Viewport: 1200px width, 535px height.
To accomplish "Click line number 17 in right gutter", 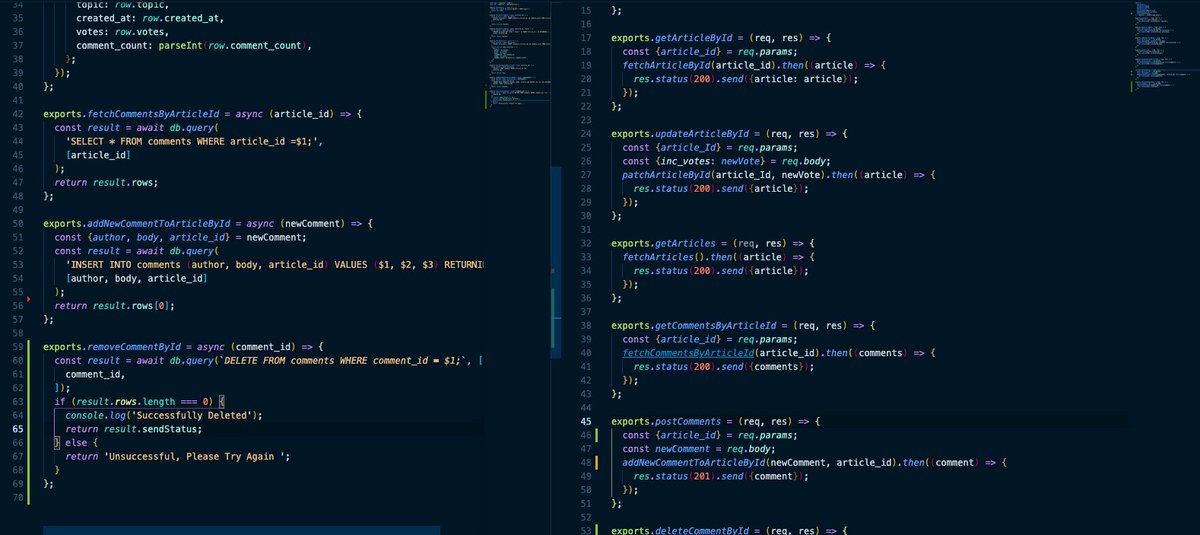I will click(585, 38).
